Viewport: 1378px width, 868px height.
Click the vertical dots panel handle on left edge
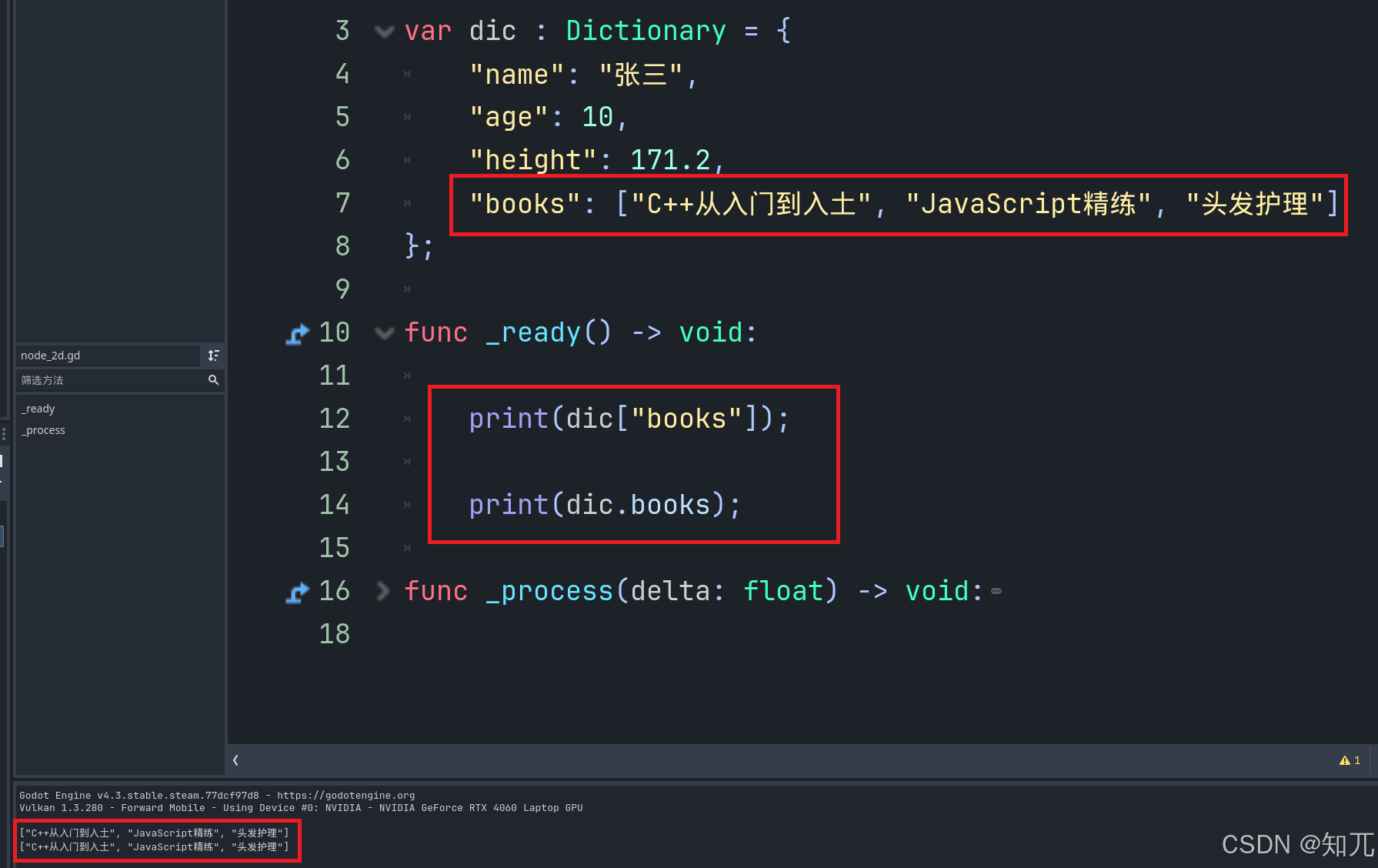click(x=3, y=433)
